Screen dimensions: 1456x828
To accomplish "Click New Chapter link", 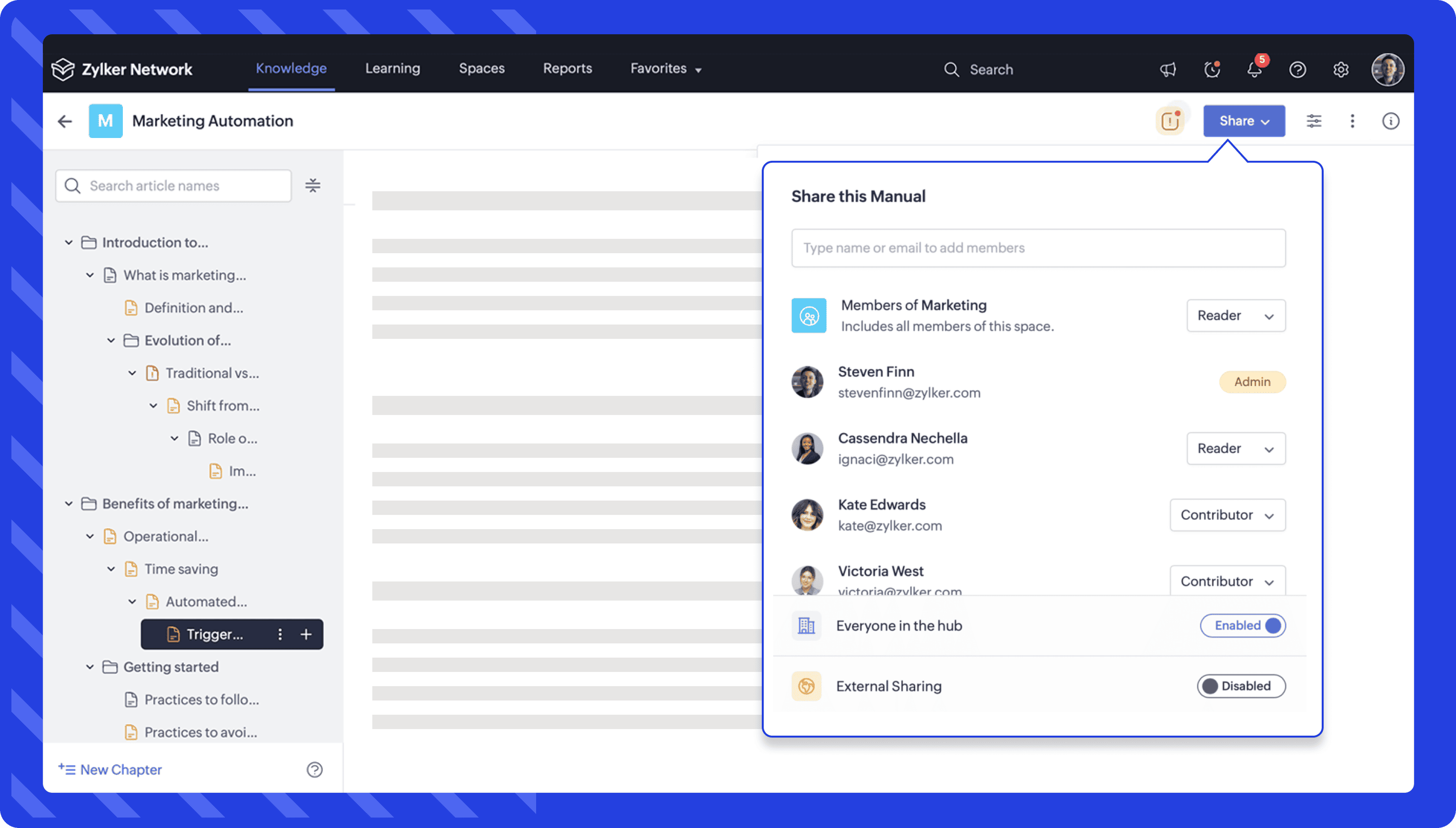I will [110, 769].
